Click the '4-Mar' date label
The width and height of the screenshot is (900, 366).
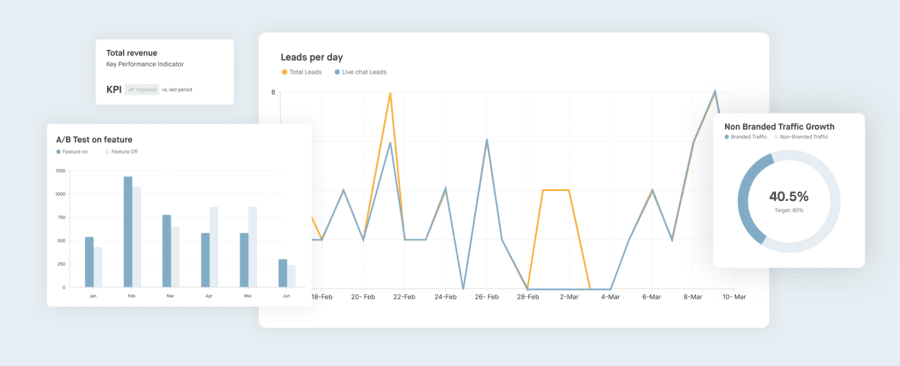coord(611,297)
